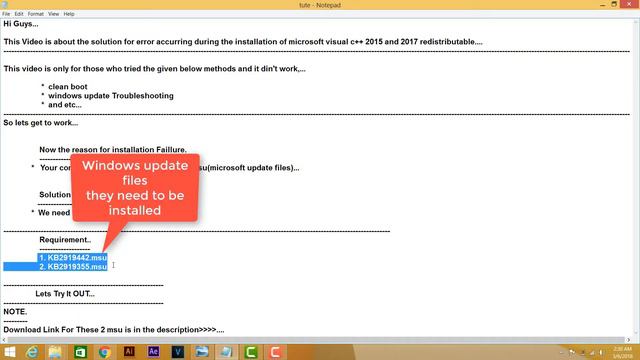Click the 'Solution' heading text
640x360 pixels.
[55, 194]
